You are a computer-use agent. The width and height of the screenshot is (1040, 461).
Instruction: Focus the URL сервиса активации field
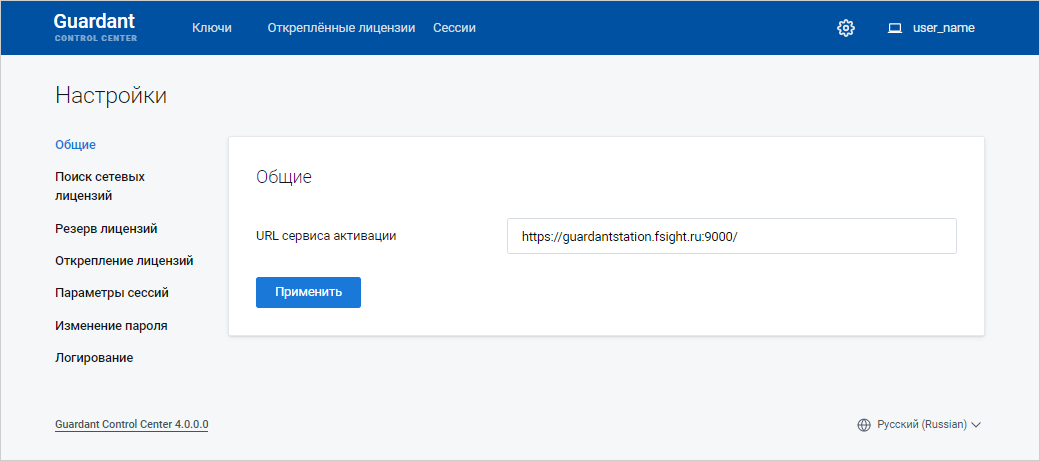click(x=731, y=237)
